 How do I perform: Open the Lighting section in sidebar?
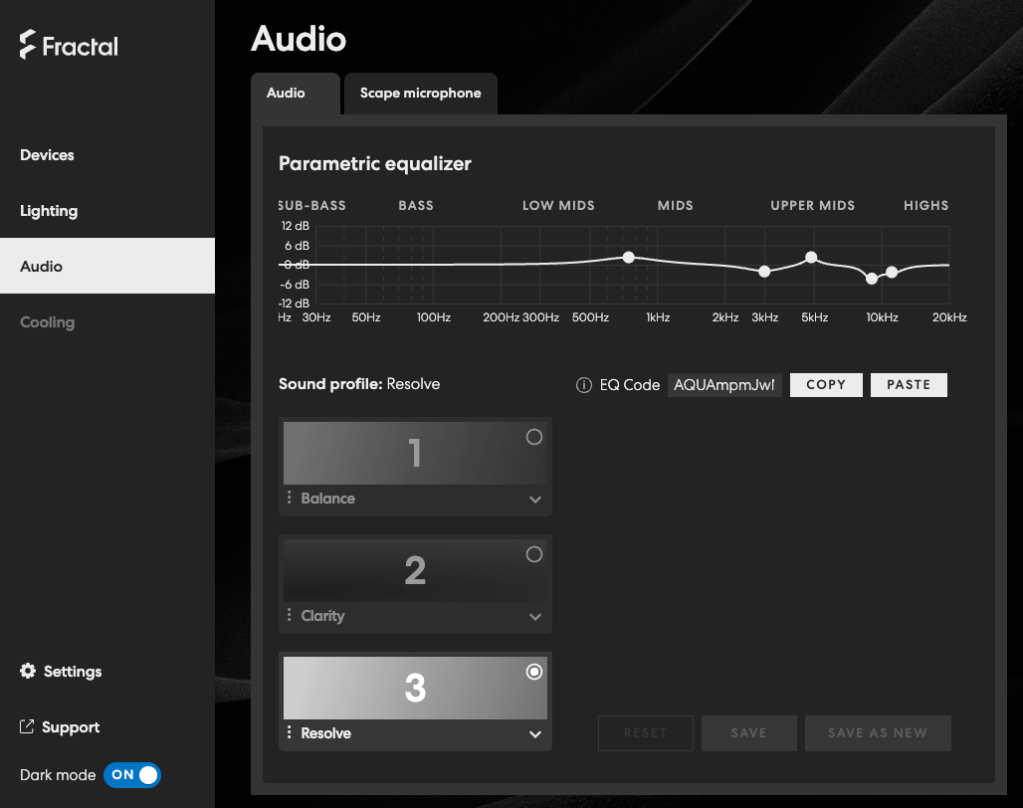[x=49, y=211]
